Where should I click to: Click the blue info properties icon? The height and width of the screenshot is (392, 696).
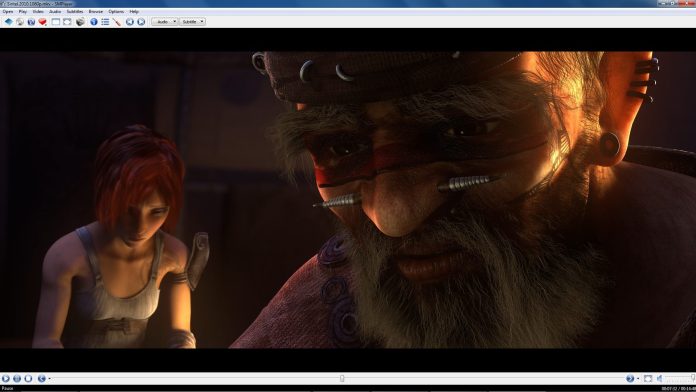pos(94,22)
